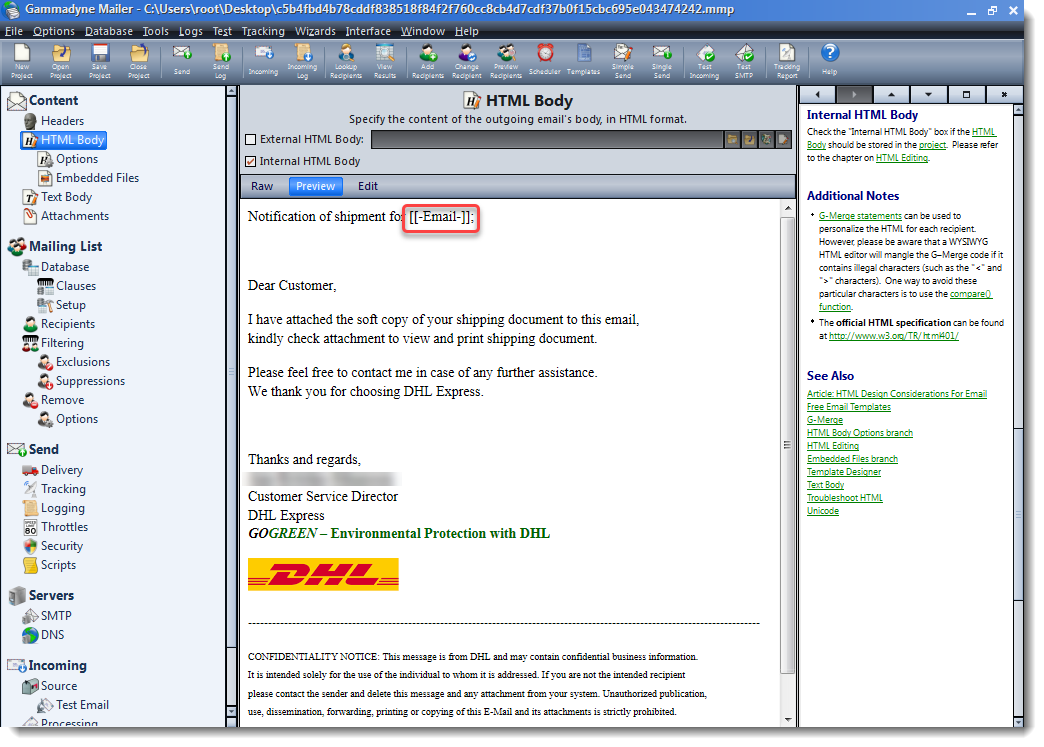Click the Templates toolbar icon
Viewport: 1044px width, 747px height.
tap(583, 59)
